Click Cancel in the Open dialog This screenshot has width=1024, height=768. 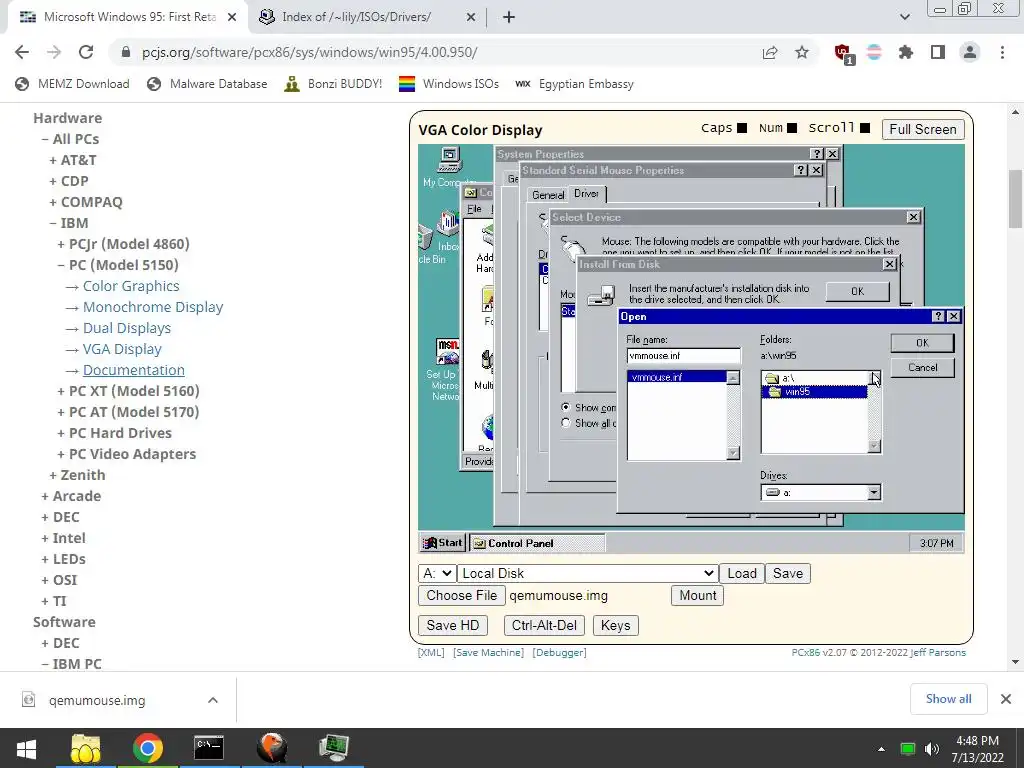(x=922, y=368)
